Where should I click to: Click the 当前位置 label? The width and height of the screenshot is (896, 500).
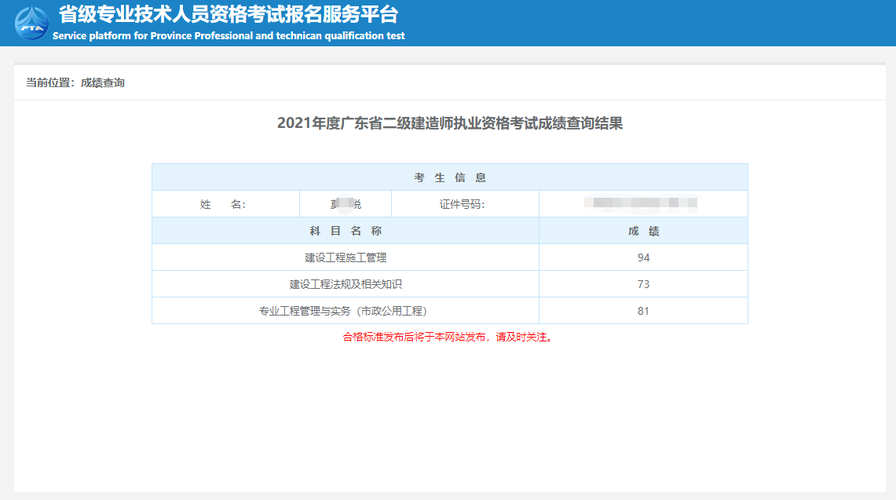(x=49, y=83)
